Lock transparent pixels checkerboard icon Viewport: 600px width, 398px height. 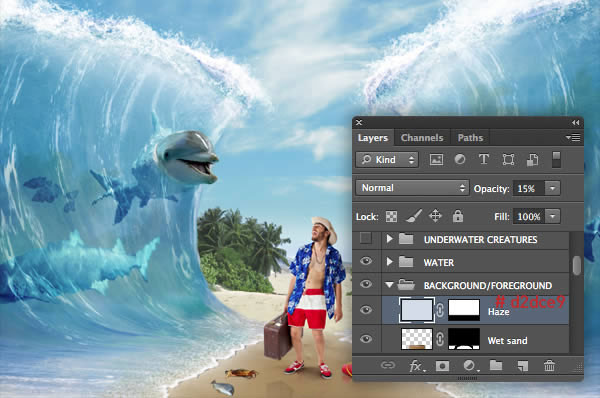(391, 217)
